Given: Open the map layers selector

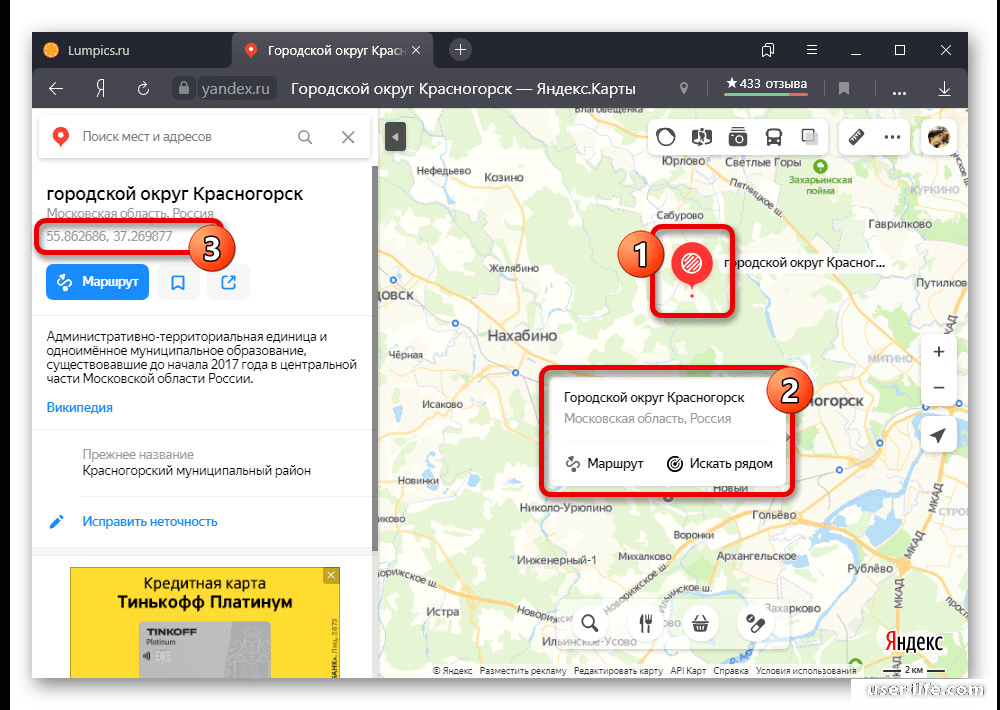Looking at the screenshot, I should 809,137.
